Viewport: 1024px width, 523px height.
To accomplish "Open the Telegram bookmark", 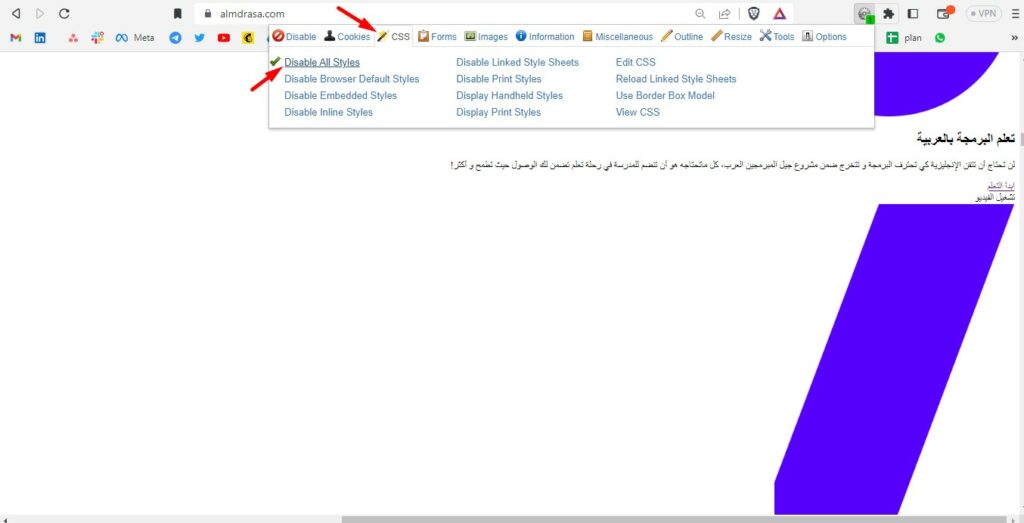I will click(175, 38).
